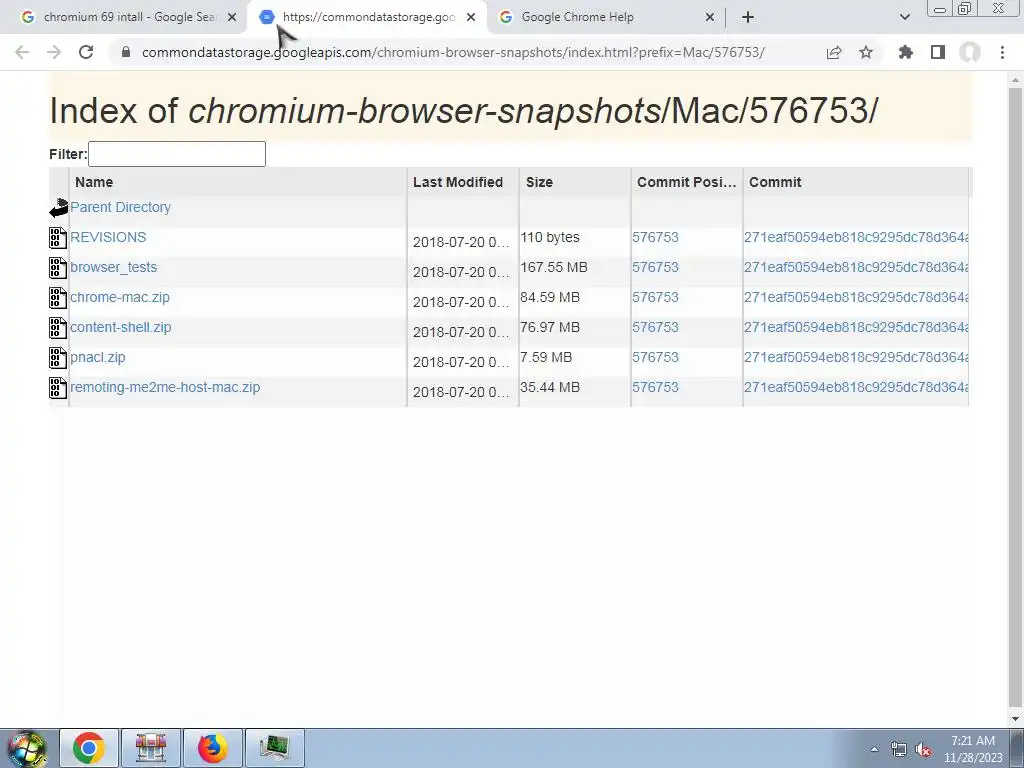
Task: Toggle the browser side panel
Action: click(x=938, y=52)
